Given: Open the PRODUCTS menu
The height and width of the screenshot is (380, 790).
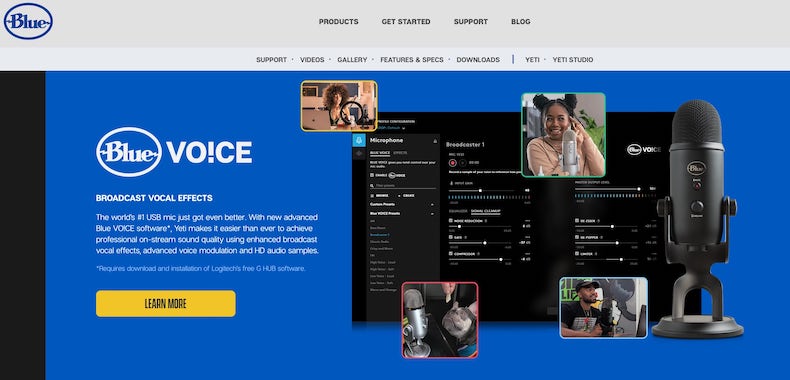Looking at the screenshot, I should (x=339, y=22).
